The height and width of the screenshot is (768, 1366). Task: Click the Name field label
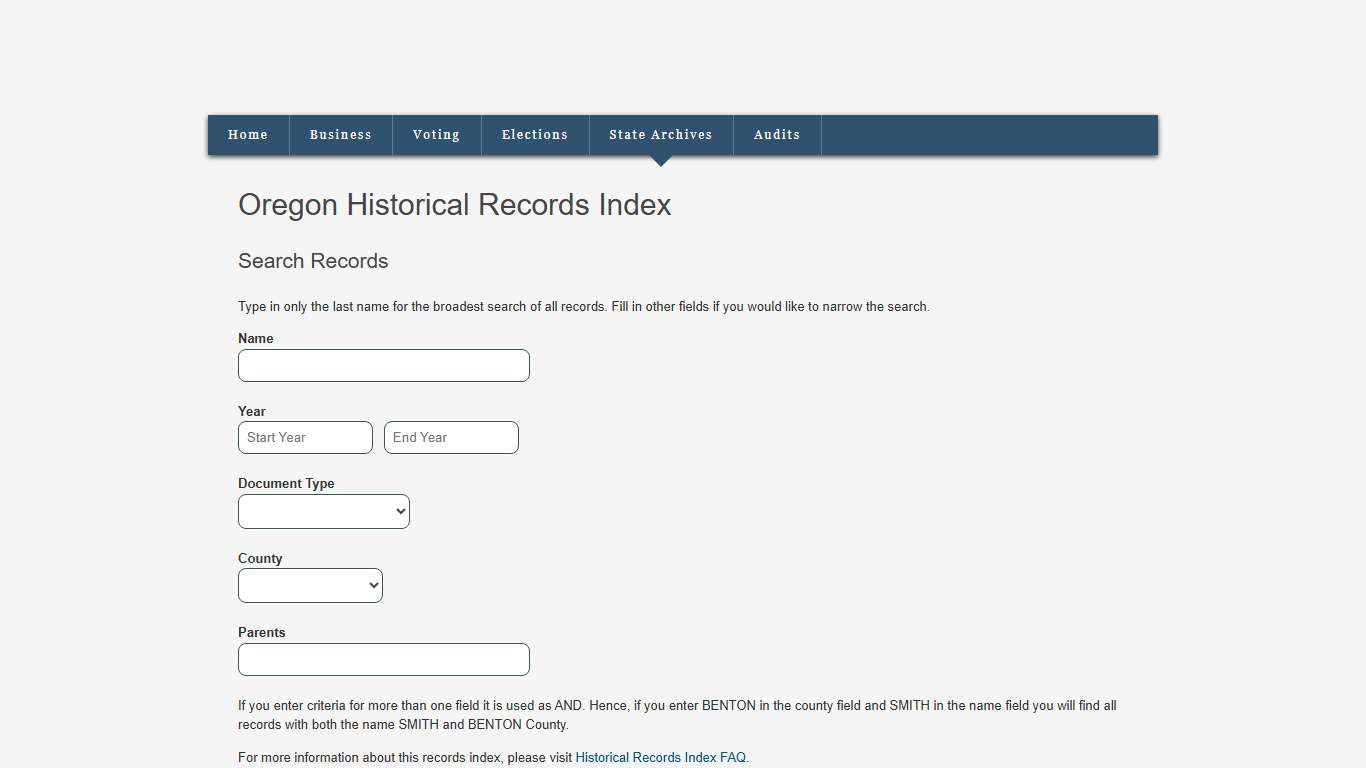click(255, 338)
